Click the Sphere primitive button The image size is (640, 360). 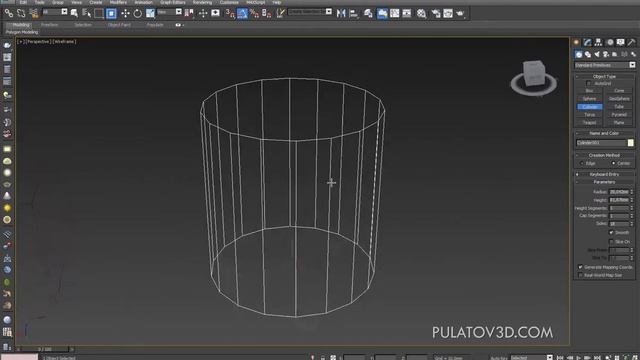click(x=589, y=99)
